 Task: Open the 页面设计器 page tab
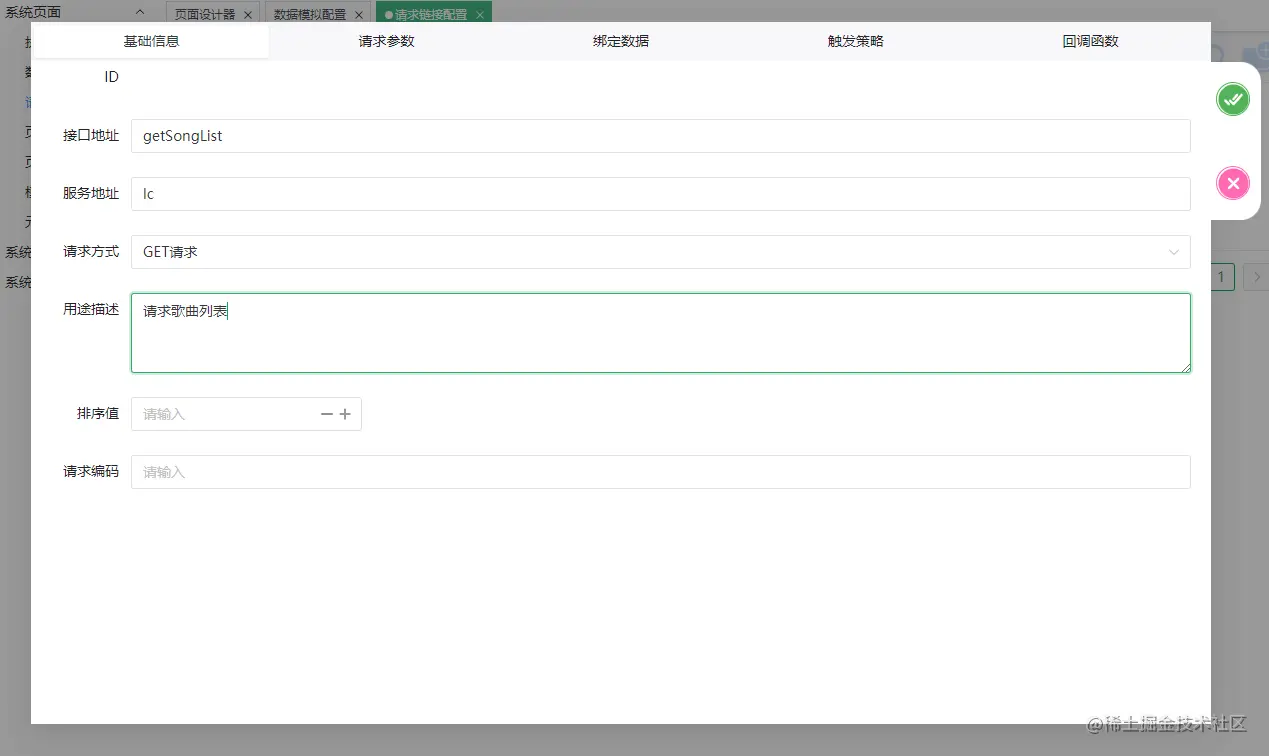212,15
